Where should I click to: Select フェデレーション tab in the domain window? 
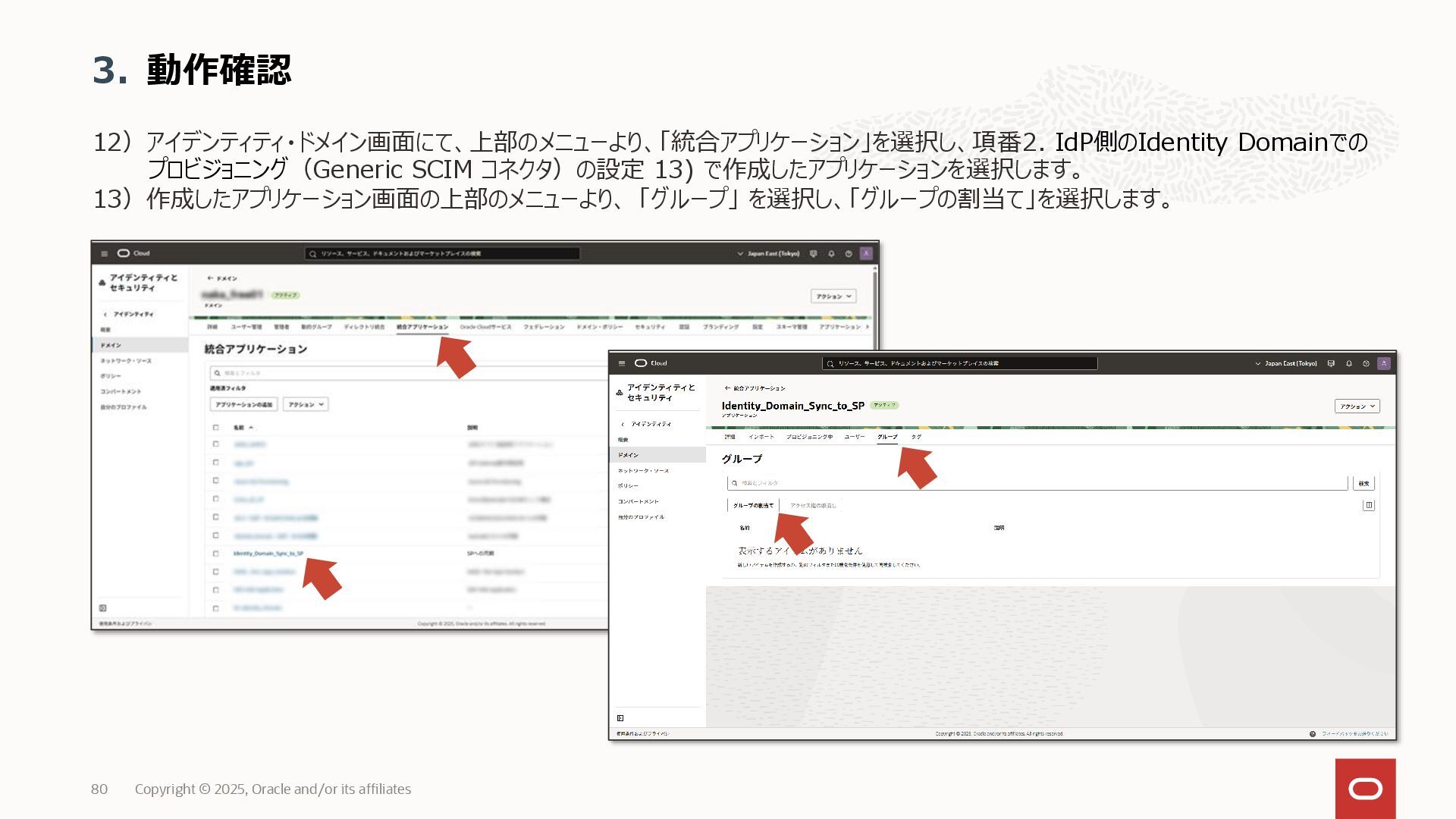(544, 327)
